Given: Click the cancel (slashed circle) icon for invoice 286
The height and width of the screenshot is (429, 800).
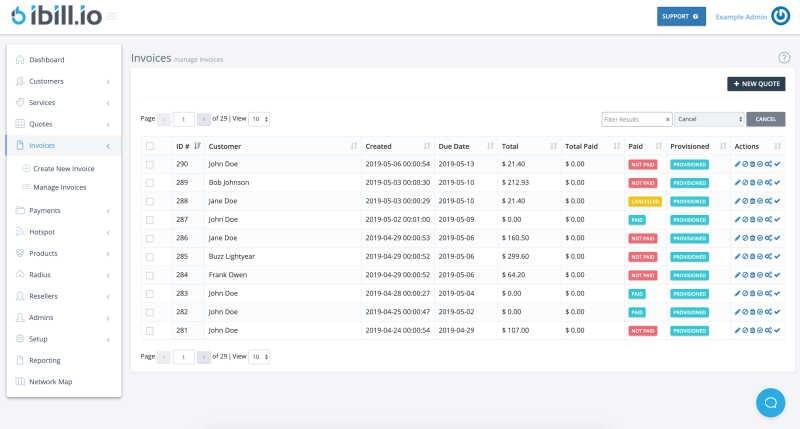Looking at the screenshot, I should [745, 238].
